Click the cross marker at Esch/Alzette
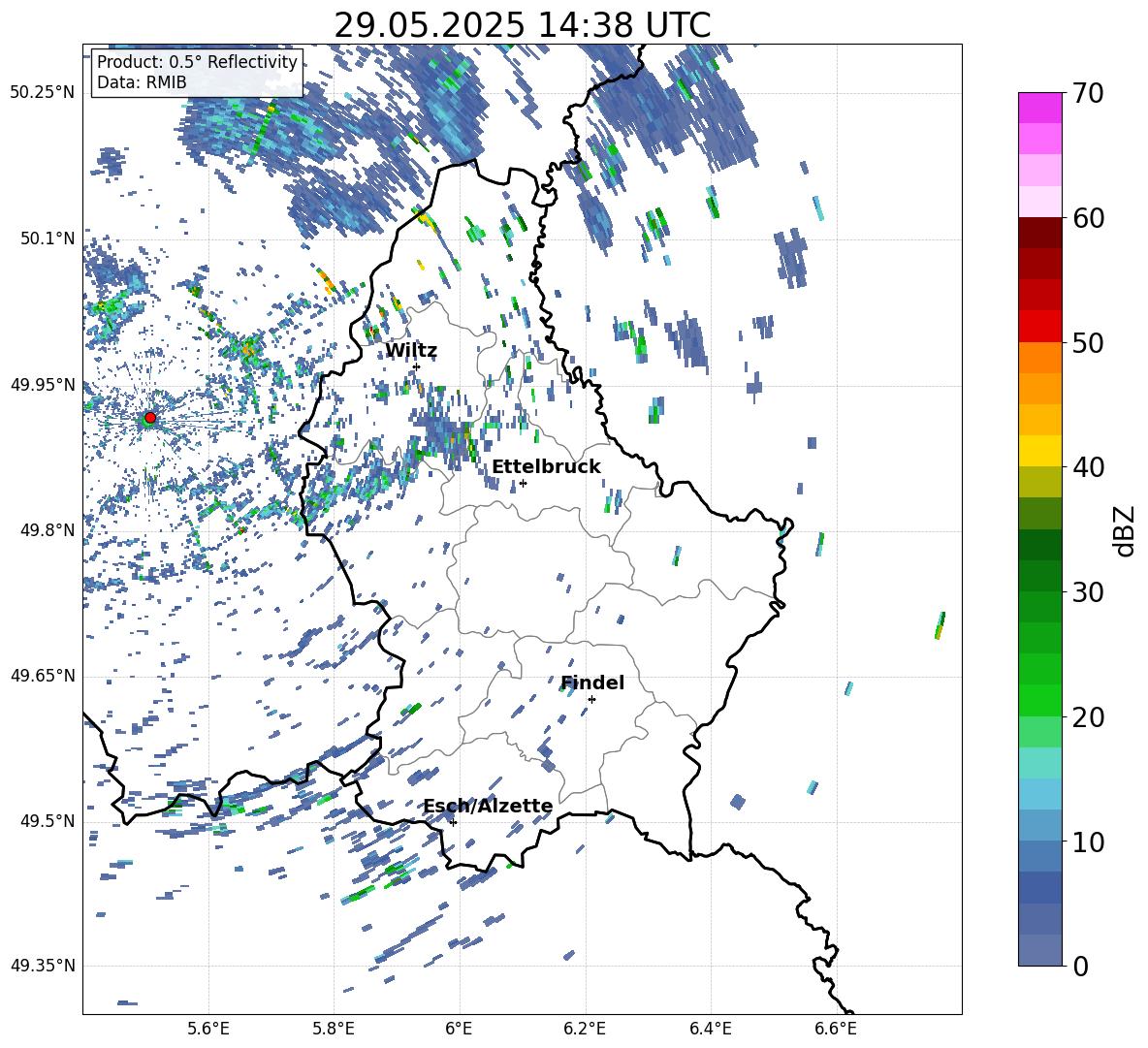 pos(453,822)
